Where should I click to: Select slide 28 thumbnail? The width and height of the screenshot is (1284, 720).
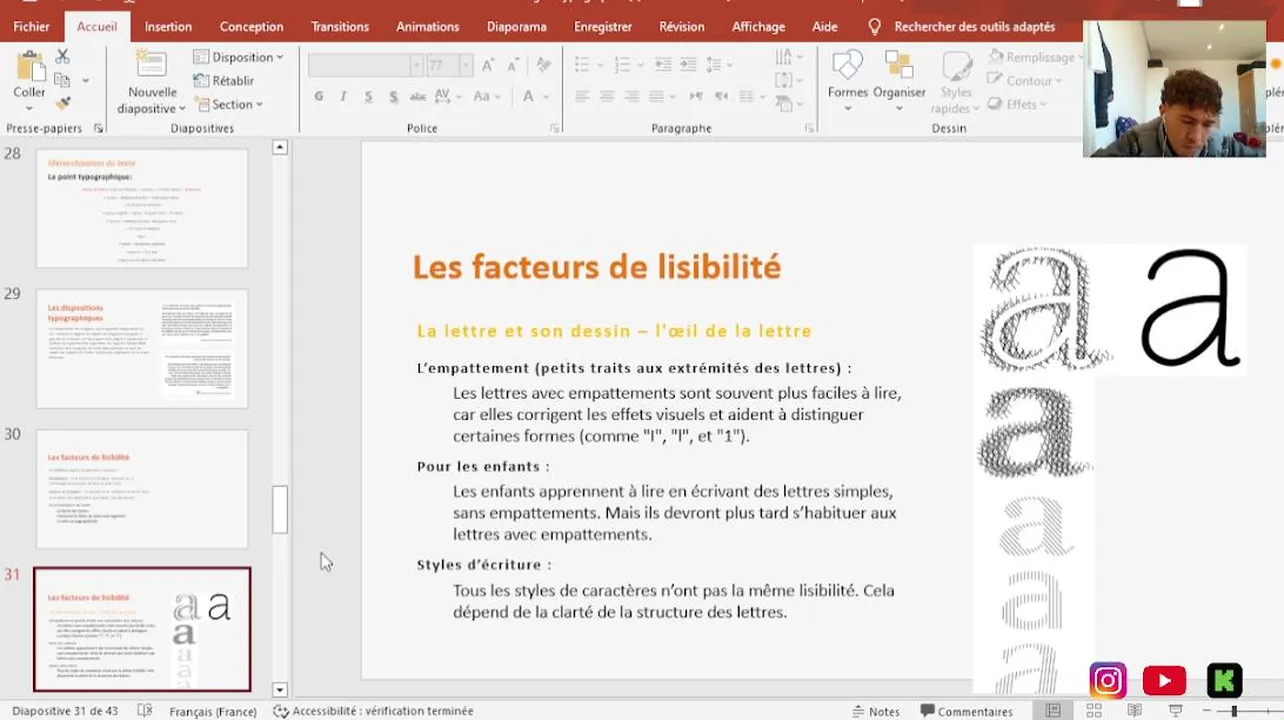pyautogui.click(x=142, y=209)
